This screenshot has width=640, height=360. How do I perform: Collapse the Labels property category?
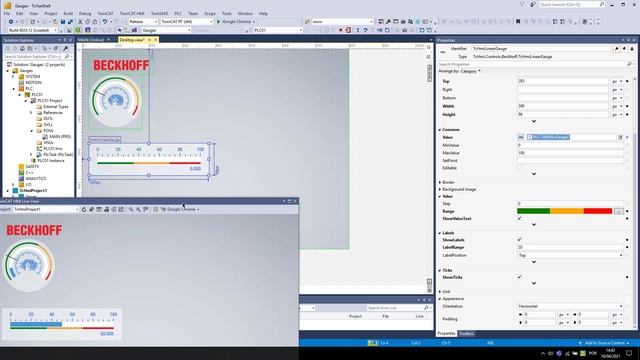440,233
